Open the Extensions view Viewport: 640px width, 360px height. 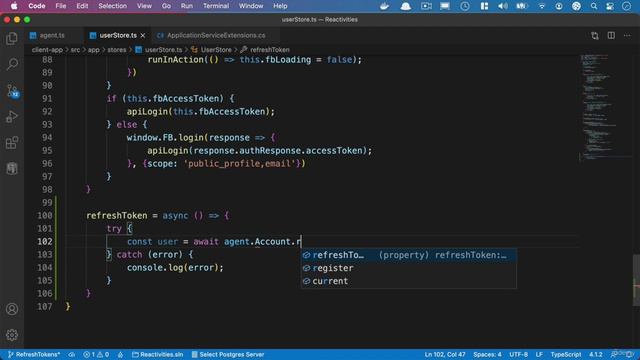click(12, 143)
